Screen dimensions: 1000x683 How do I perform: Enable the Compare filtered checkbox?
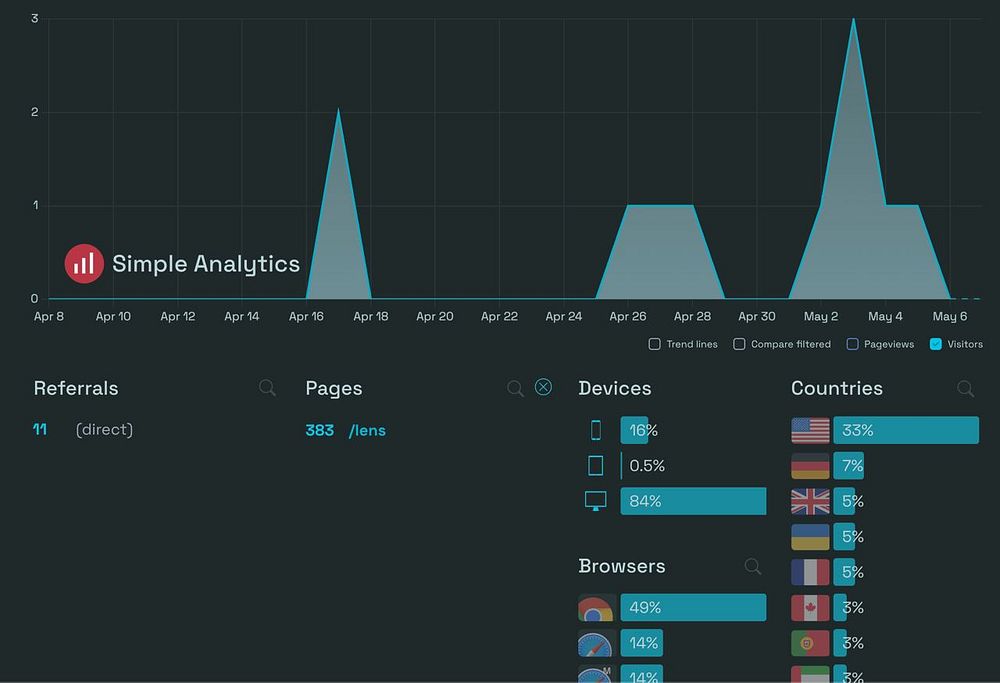[x=739, y=344]
